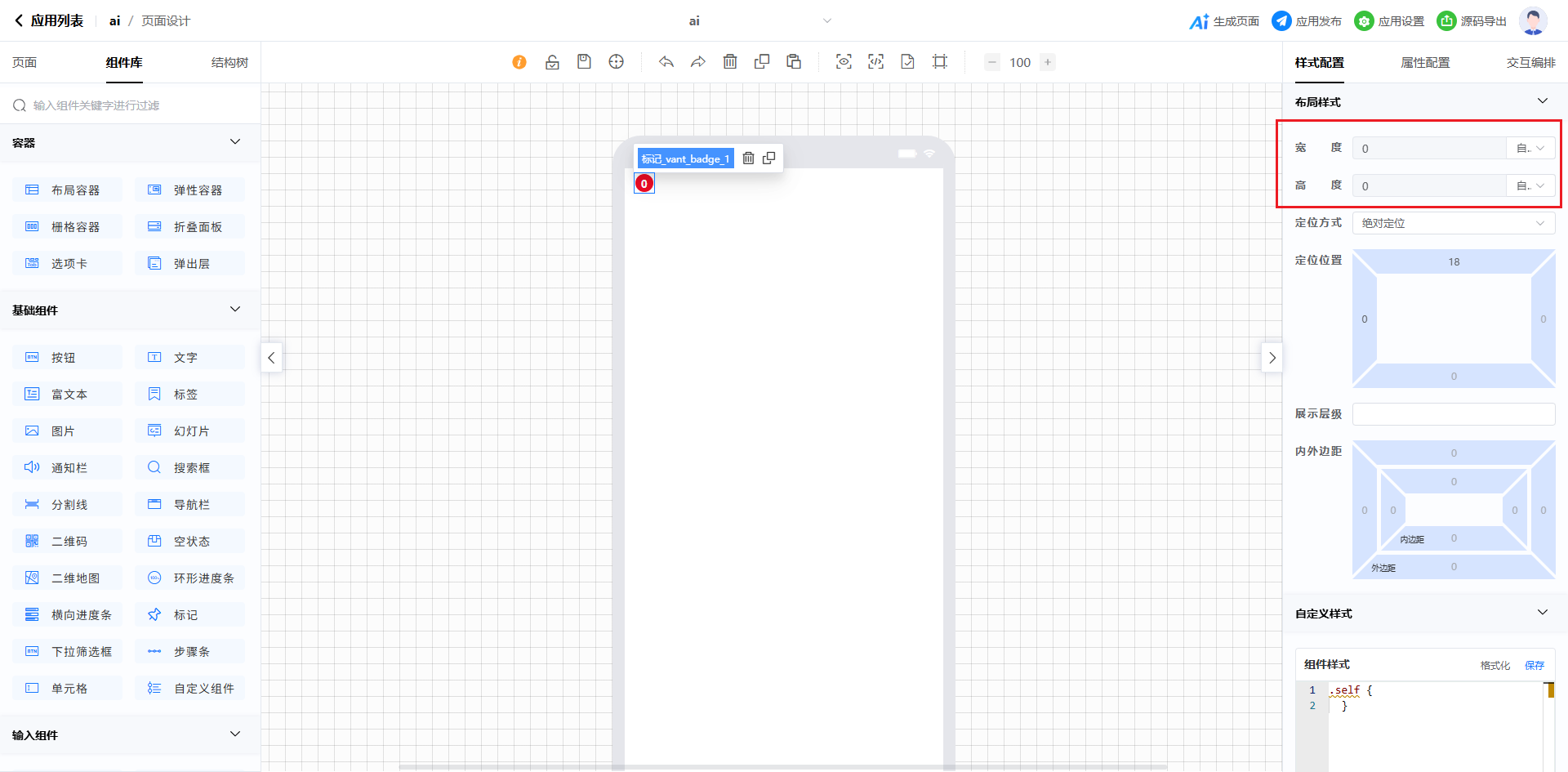This screenshot has width=1568, height=772.
Task: Collapse the right panel with arrow handle
Action: 1272,358
